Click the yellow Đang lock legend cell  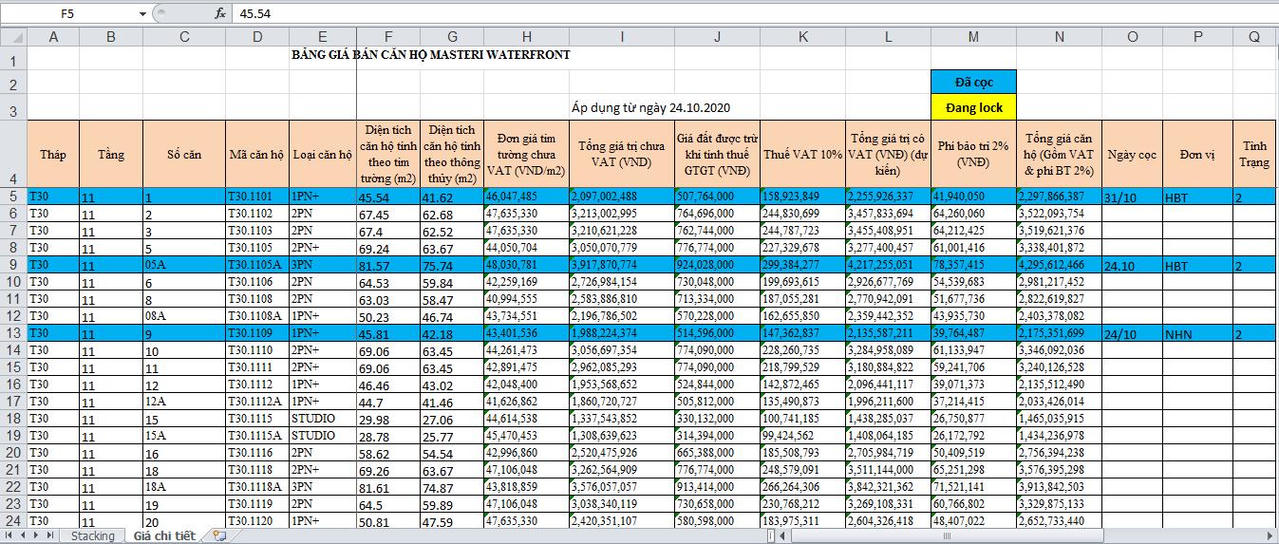(x=973, y=106)
